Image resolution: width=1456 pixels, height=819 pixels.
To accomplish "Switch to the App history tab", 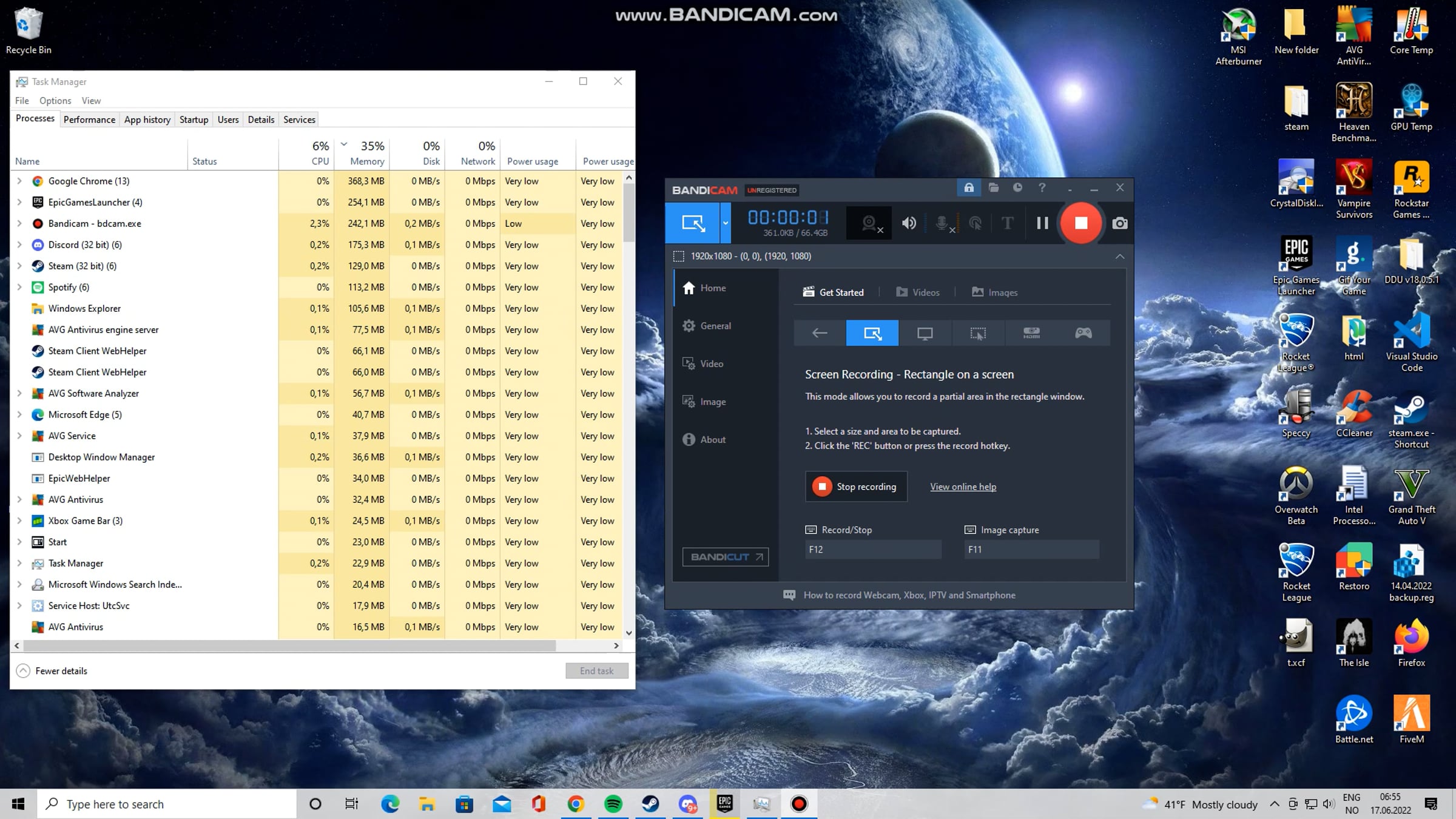I will tap(147, 120).
